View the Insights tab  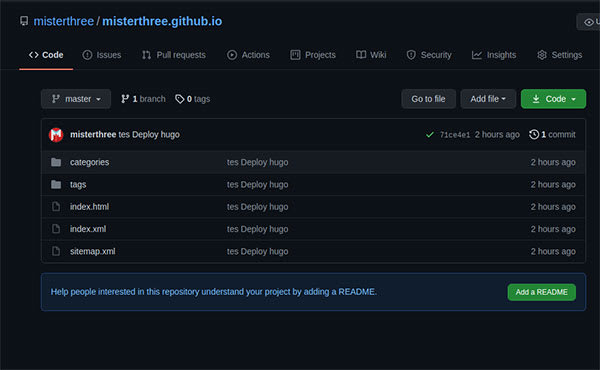pyautogui.click(x=494, y=55)
